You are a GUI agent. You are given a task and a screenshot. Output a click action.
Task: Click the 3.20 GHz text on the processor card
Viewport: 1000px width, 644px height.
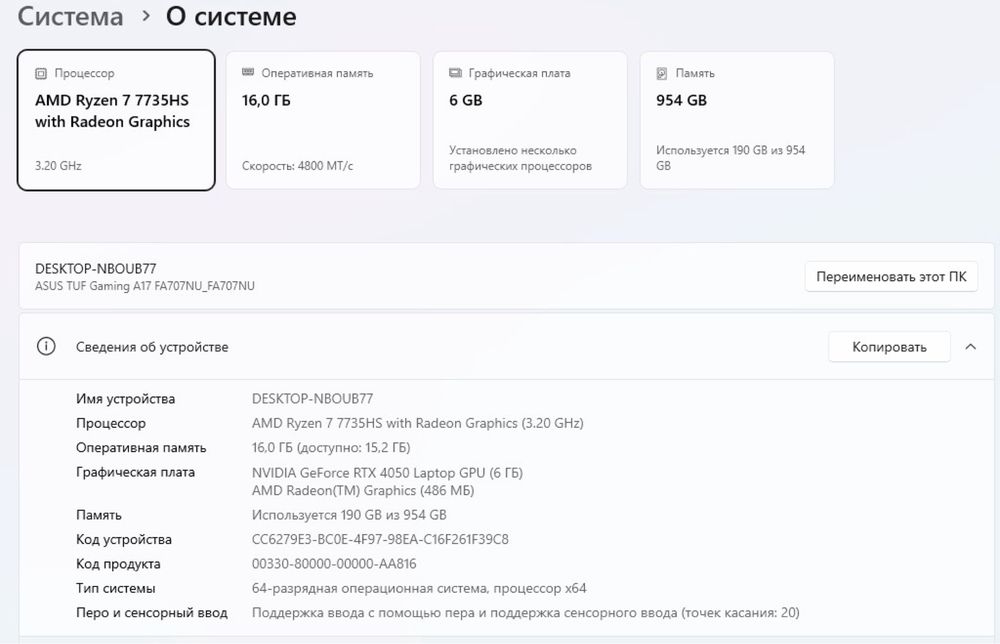[x=58, y=166]
